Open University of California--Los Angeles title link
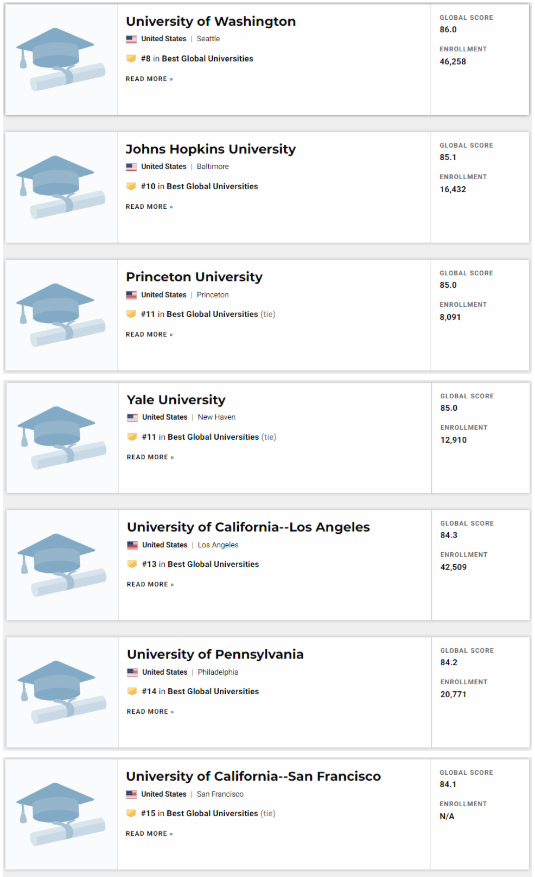535x877 pixels. tap(248, 527)
